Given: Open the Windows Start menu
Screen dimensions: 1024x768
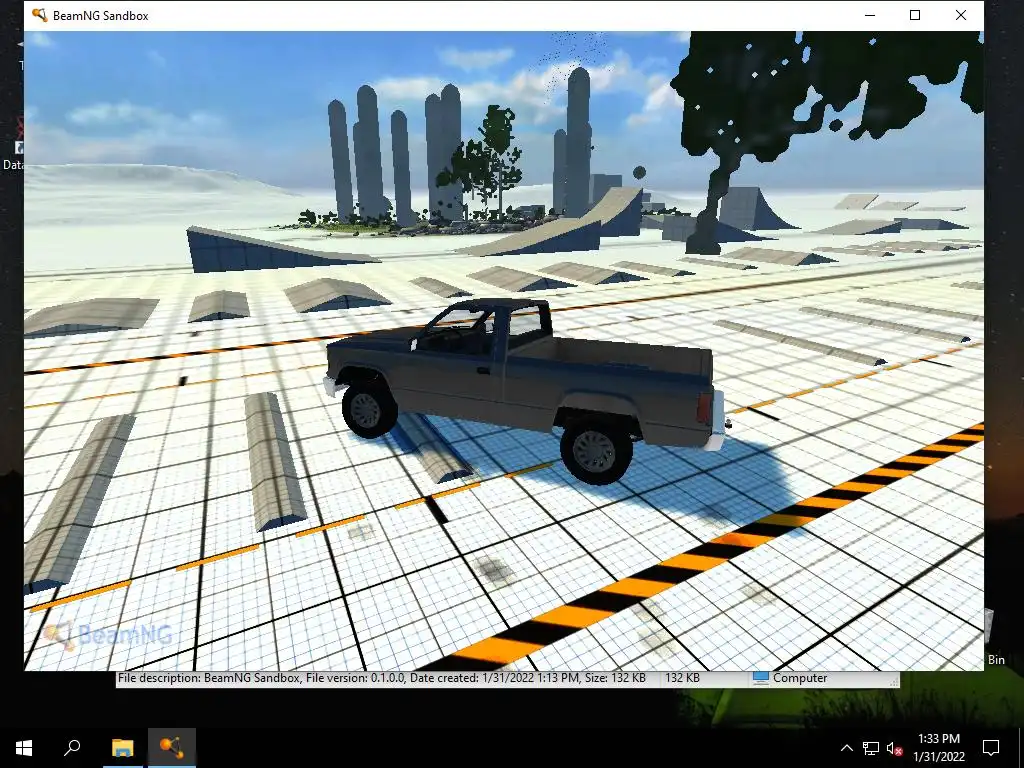Looking at the screenshot, I should [x=24, y=748].
